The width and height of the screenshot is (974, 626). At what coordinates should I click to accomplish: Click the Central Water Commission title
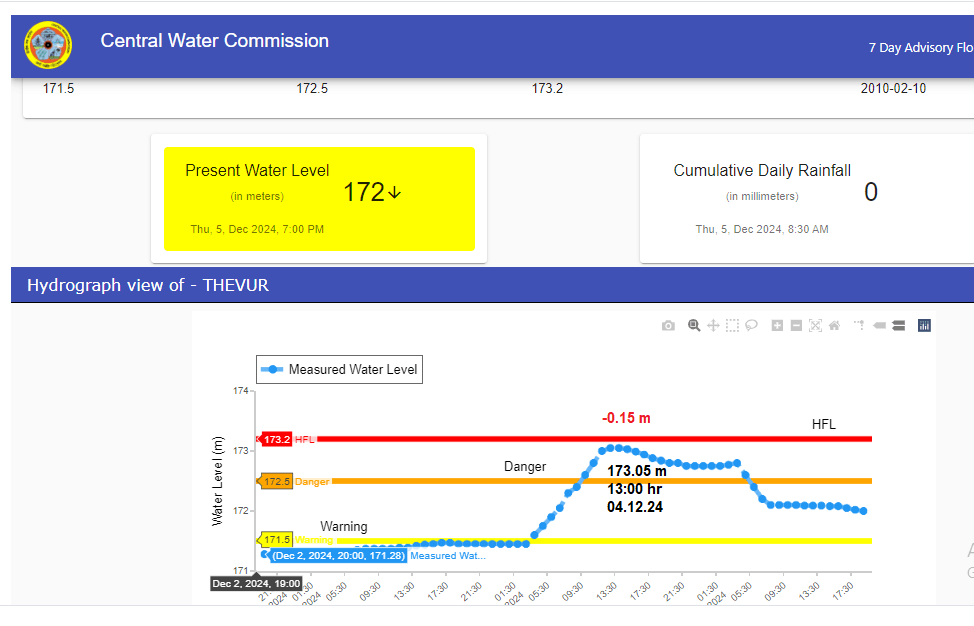(214, 41)
